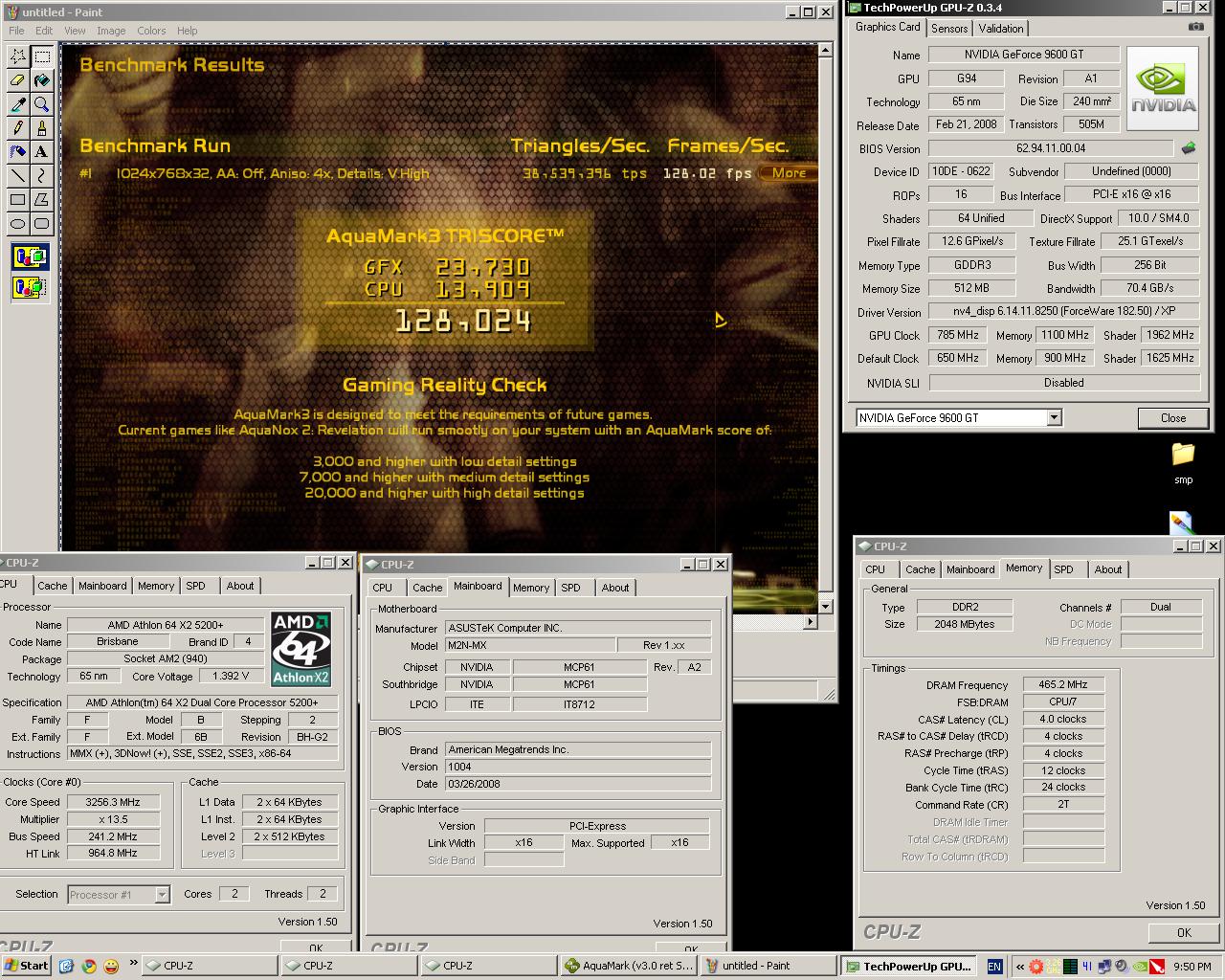Click the NVIDIA logo in GPU-Z
Viewport: 1225px width, 980px height.
click(x=1163, y=87)
